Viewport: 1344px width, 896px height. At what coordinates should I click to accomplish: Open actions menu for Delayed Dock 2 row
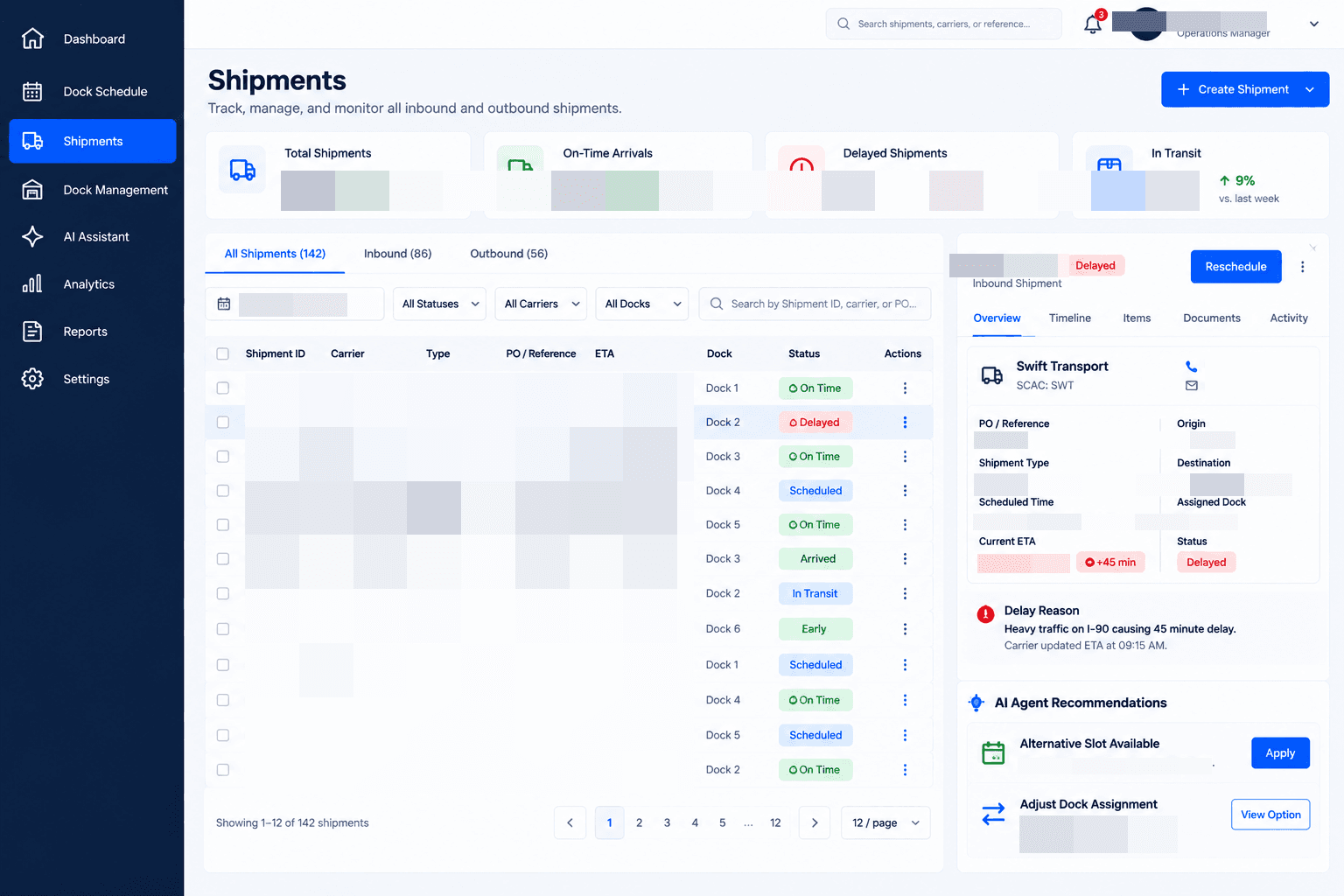coord(905,423)
